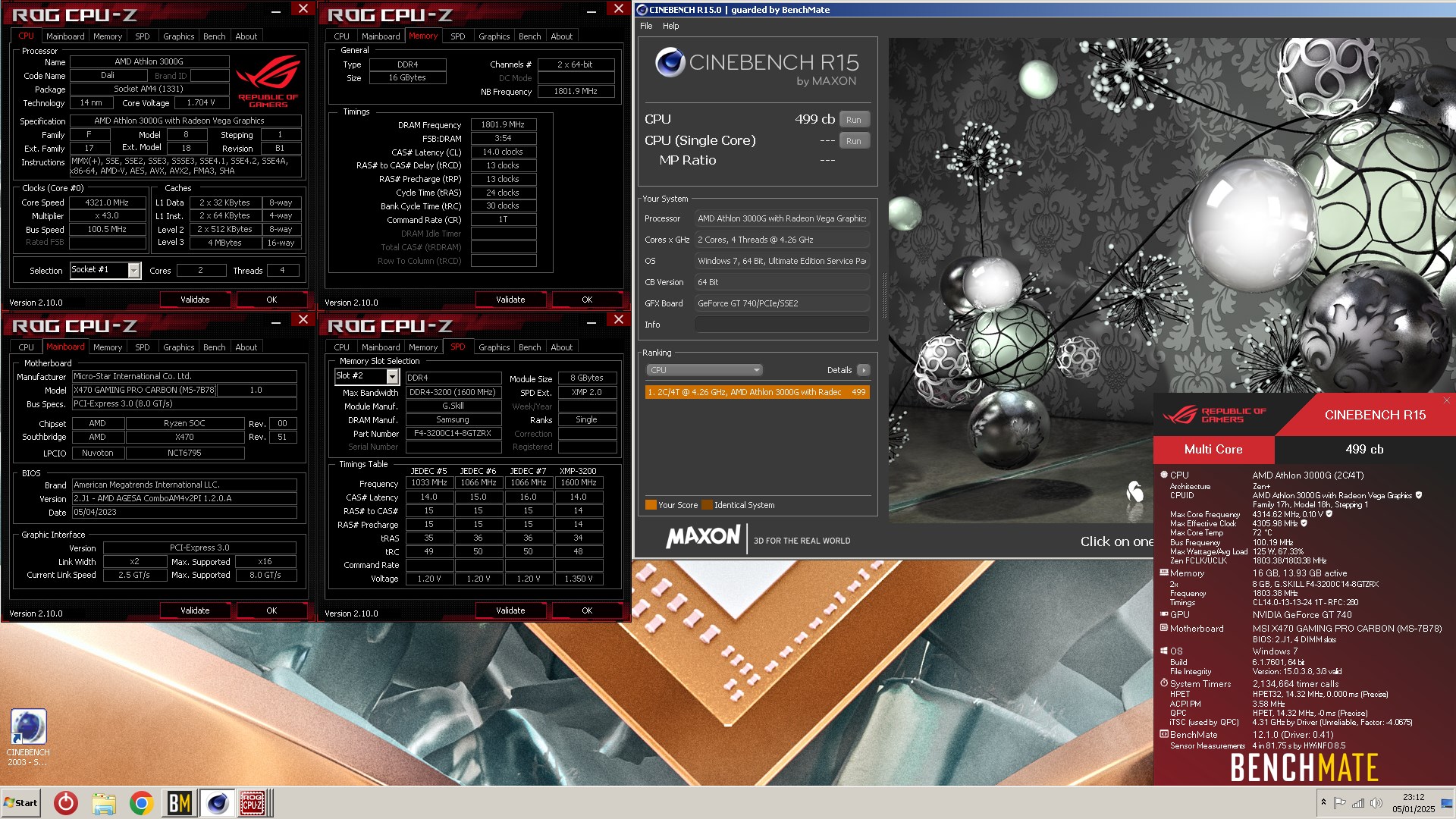
Task: Click Validate in CPU-Z processor window
Action: (x=195, y=300)
